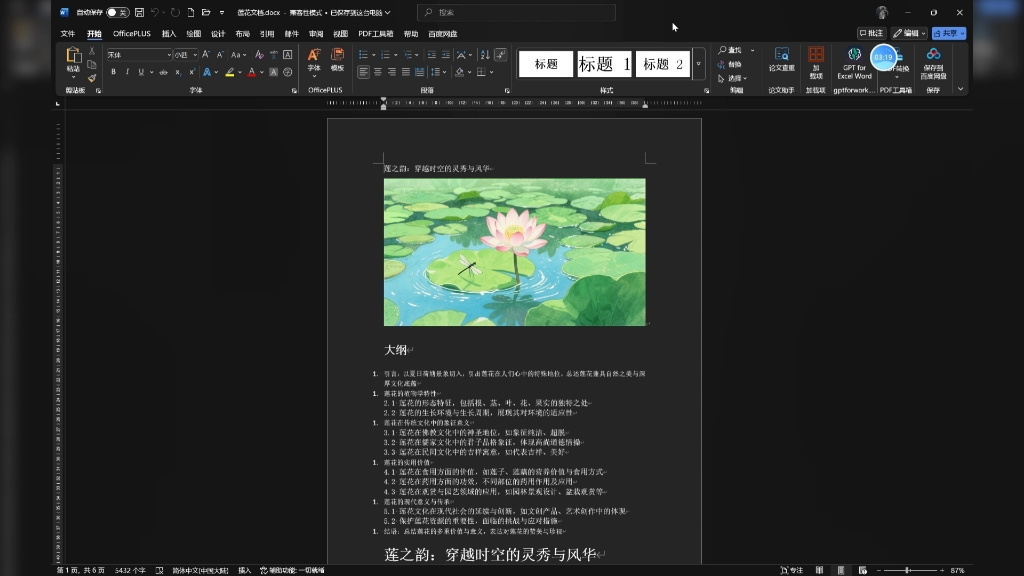Toggle Bold formatting
The height and width of the screenshot is (576, 1024).
(x=113, y=72)
